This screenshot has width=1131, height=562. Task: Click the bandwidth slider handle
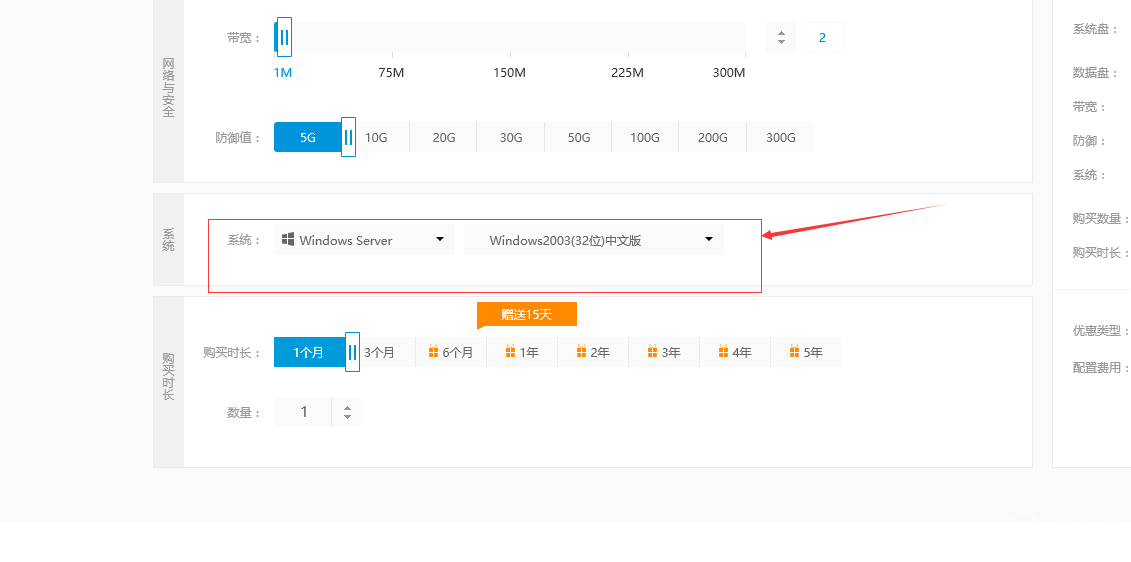284,37
